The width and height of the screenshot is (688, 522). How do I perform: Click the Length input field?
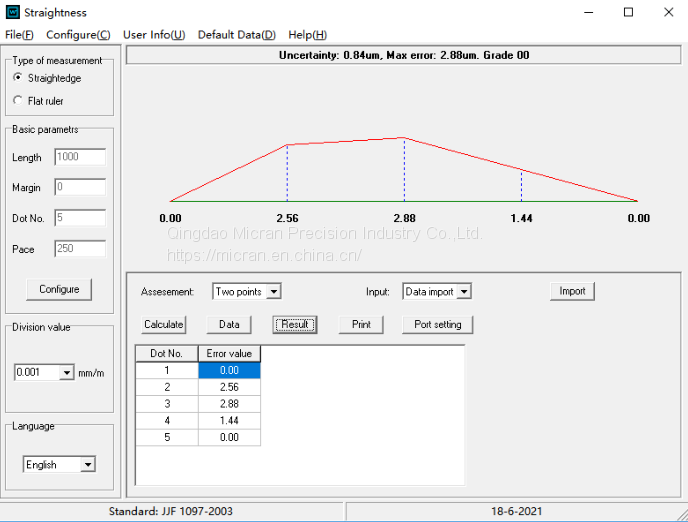point(80,157)
